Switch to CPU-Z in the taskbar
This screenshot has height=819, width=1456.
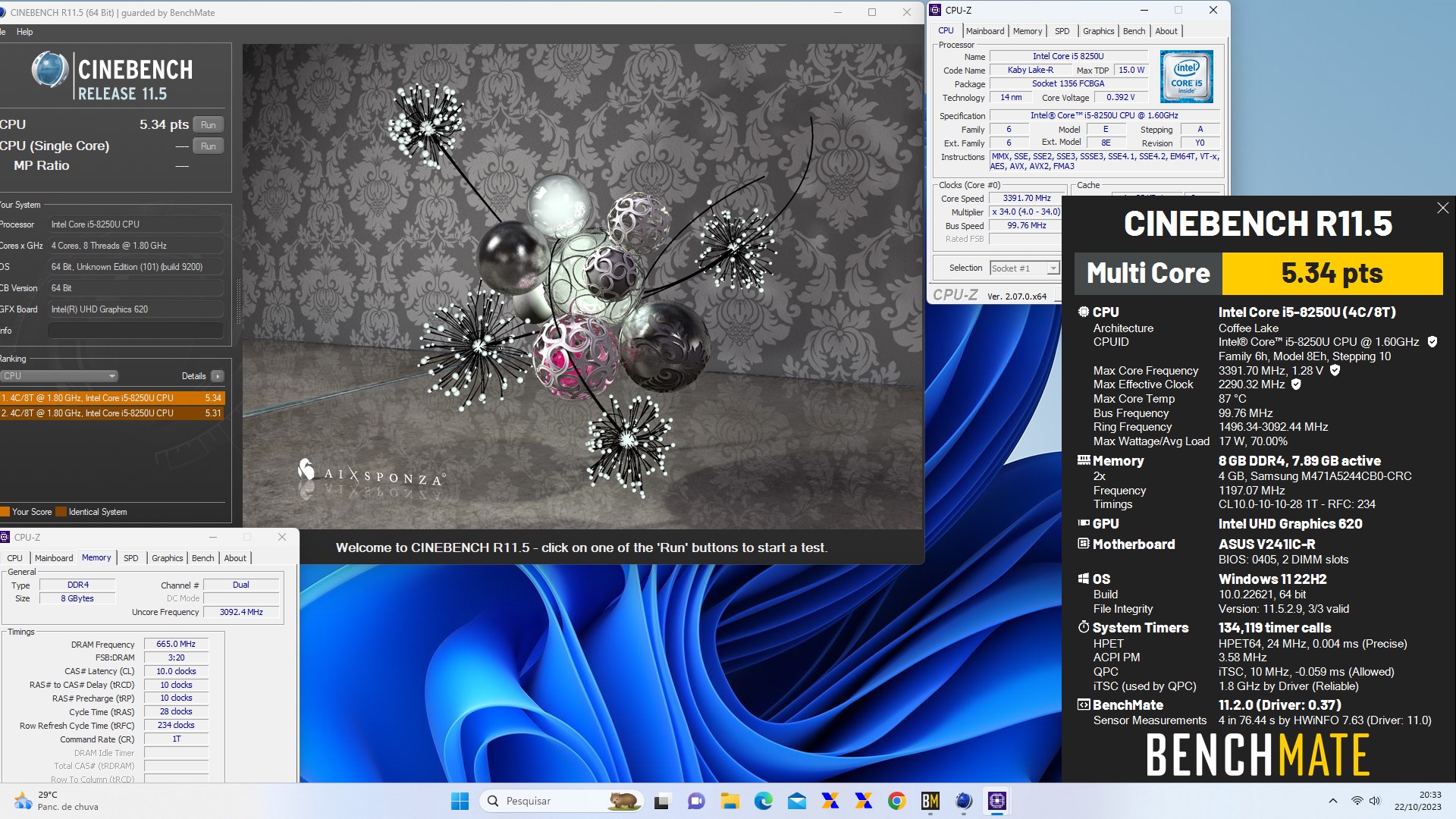(x=996, y=801)
